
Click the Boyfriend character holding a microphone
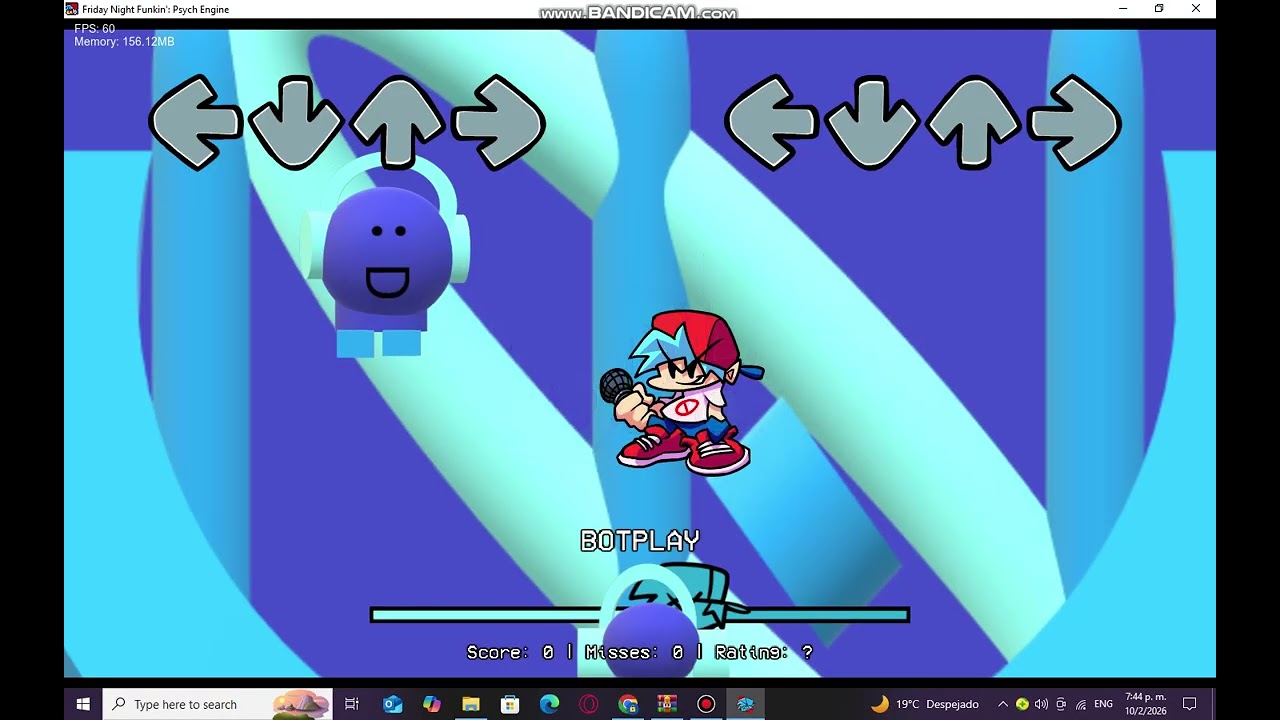tap(683, 393)
